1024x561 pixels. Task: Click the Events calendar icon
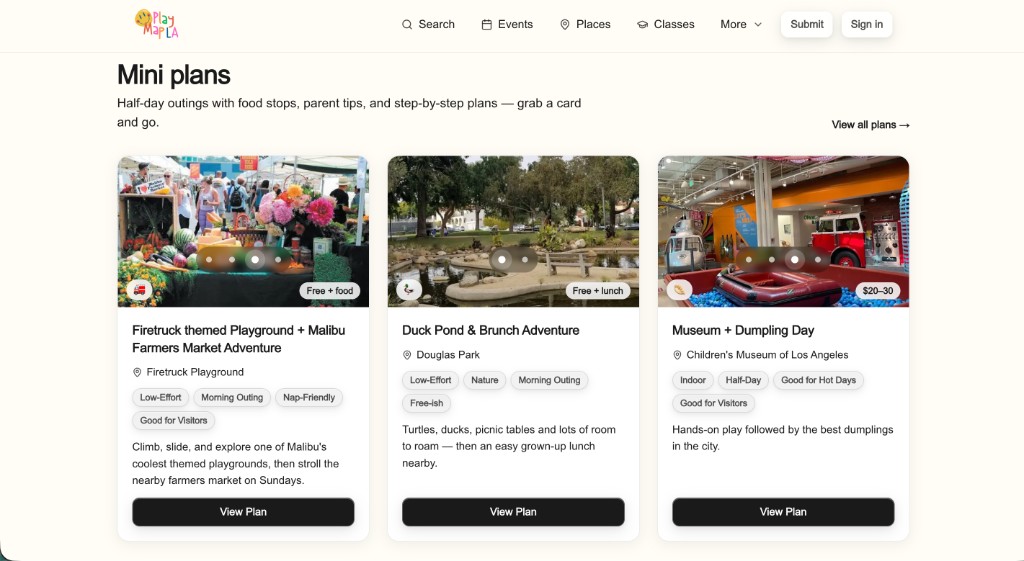coord(487,25)
